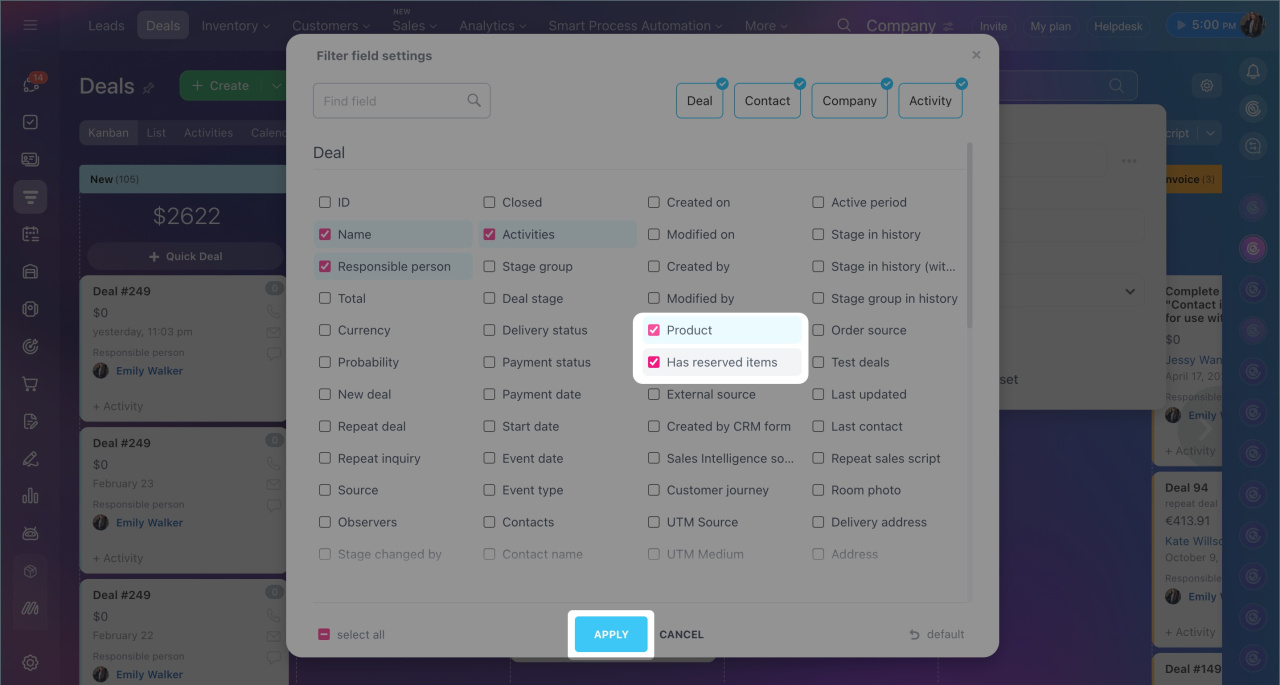The width and height of the screenshot is (1280, 685).
Task: Disable the Has reserved items checkbox
Action: tap(654, 362)
